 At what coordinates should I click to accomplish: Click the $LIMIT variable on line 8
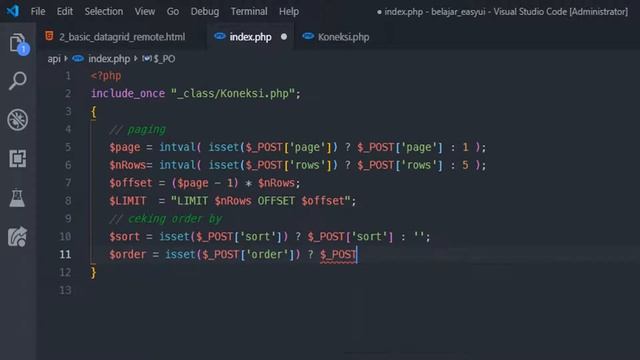[127, 201]
